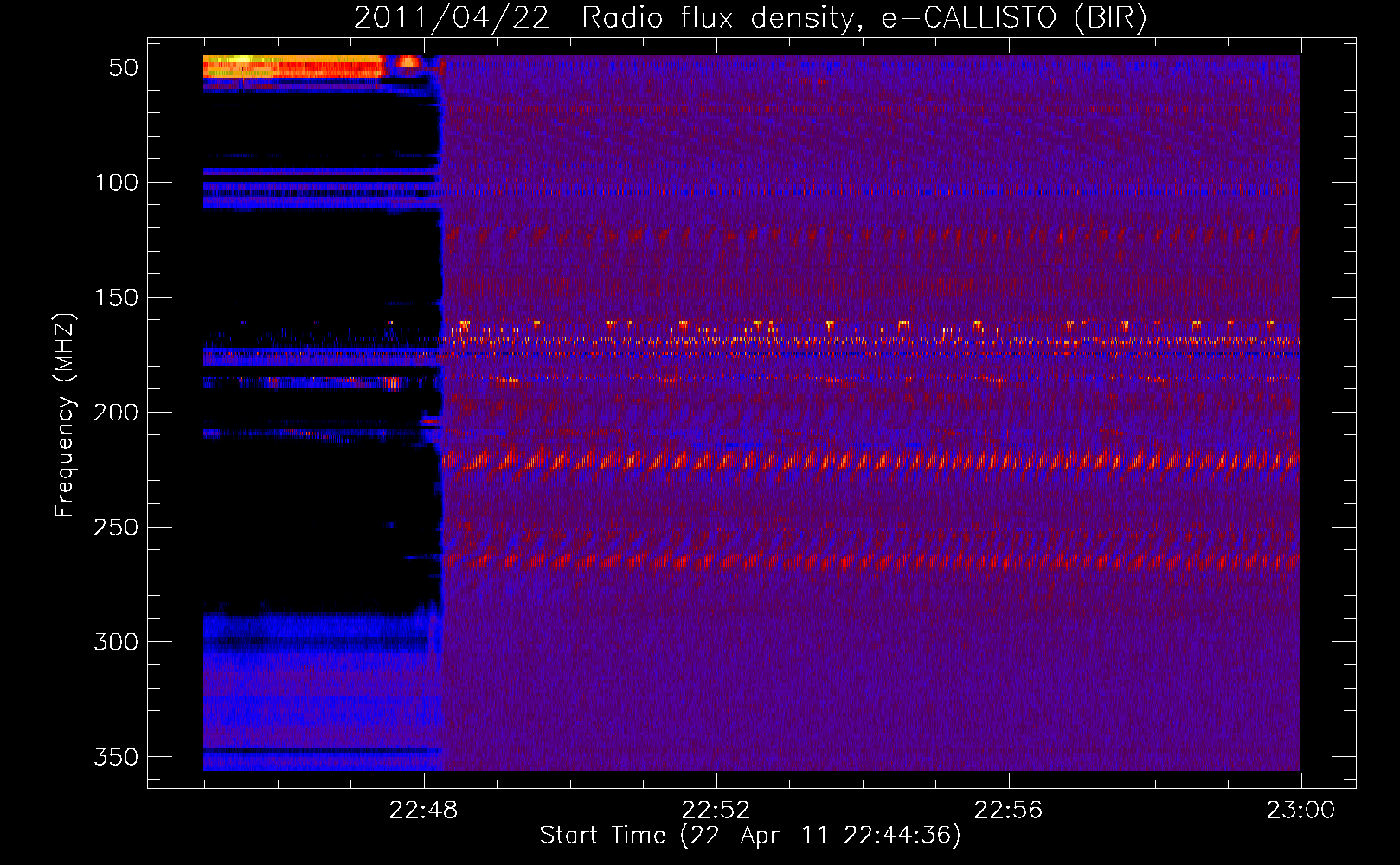
Task: Click the 150 frequency tick label
Action: (x=116, y=298)
